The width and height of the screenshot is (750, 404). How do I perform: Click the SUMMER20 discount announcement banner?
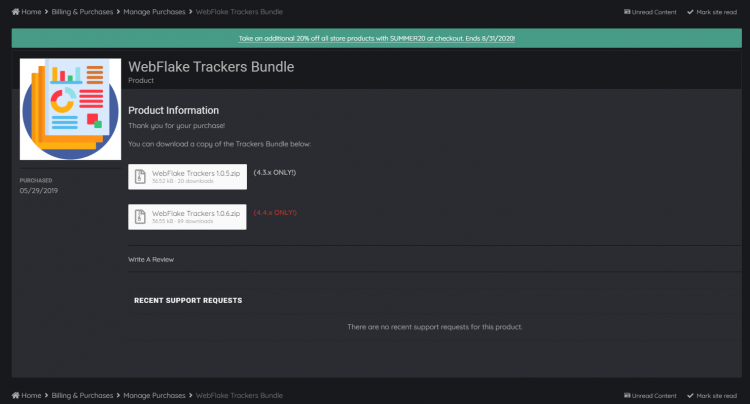(x=377, y=38)
